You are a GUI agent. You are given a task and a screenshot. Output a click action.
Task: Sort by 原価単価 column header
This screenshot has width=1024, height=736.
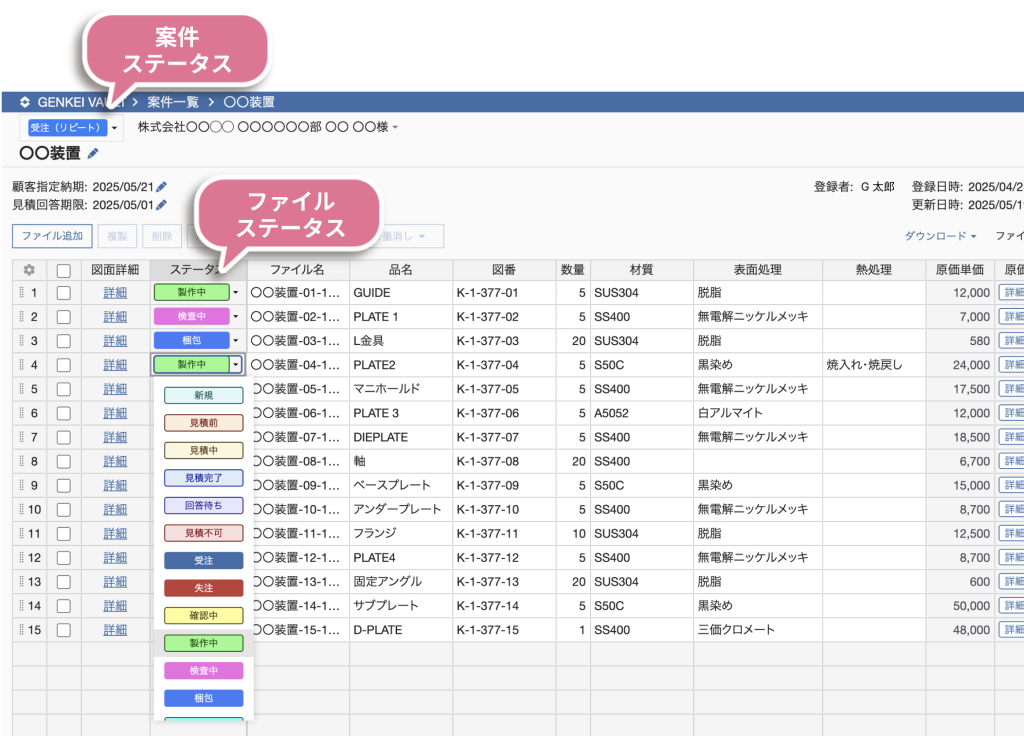(960, 270)
